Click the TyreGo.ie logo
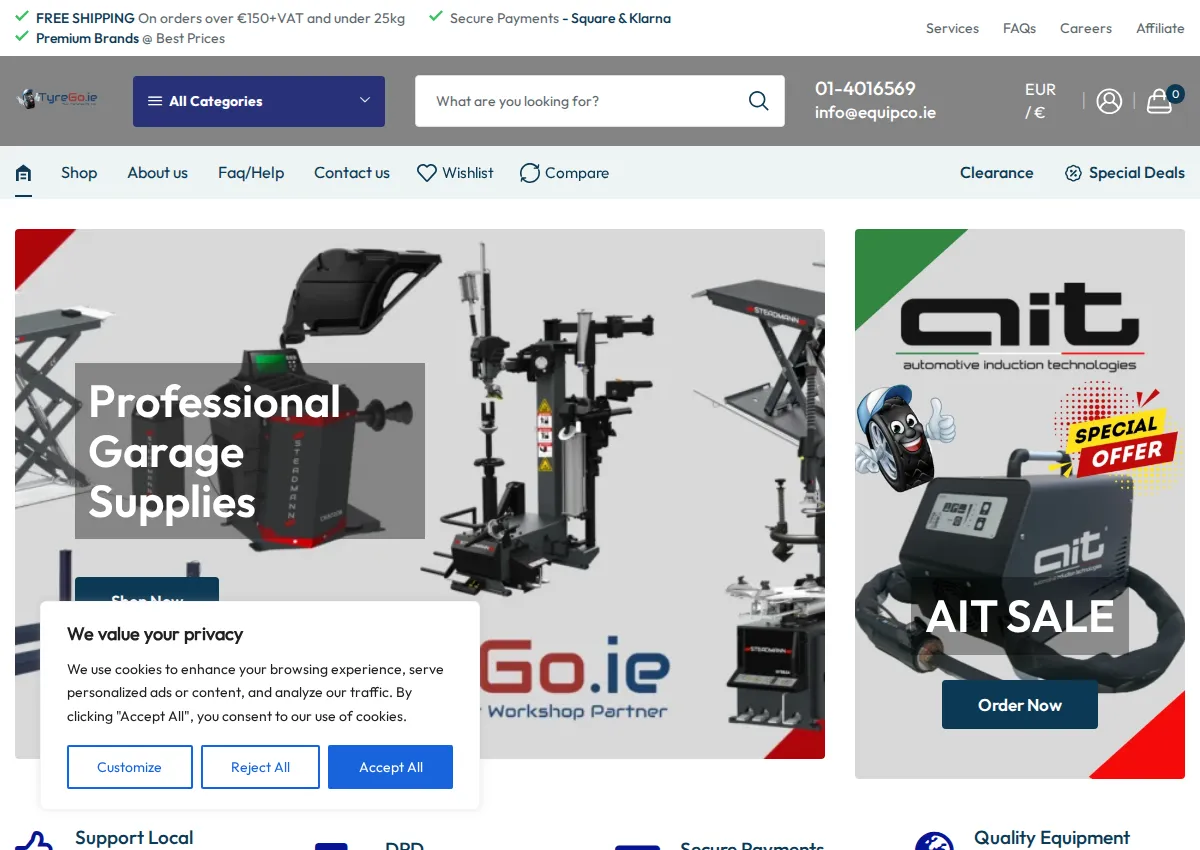1200x850 pixels. [x=58, y=99]
